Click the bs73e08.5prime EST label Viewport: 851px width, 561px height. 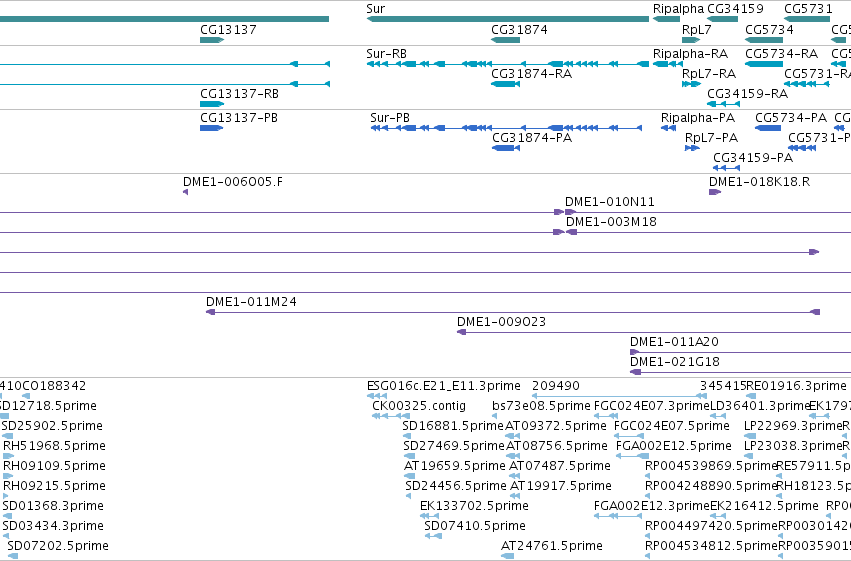(x=541, y=405)
